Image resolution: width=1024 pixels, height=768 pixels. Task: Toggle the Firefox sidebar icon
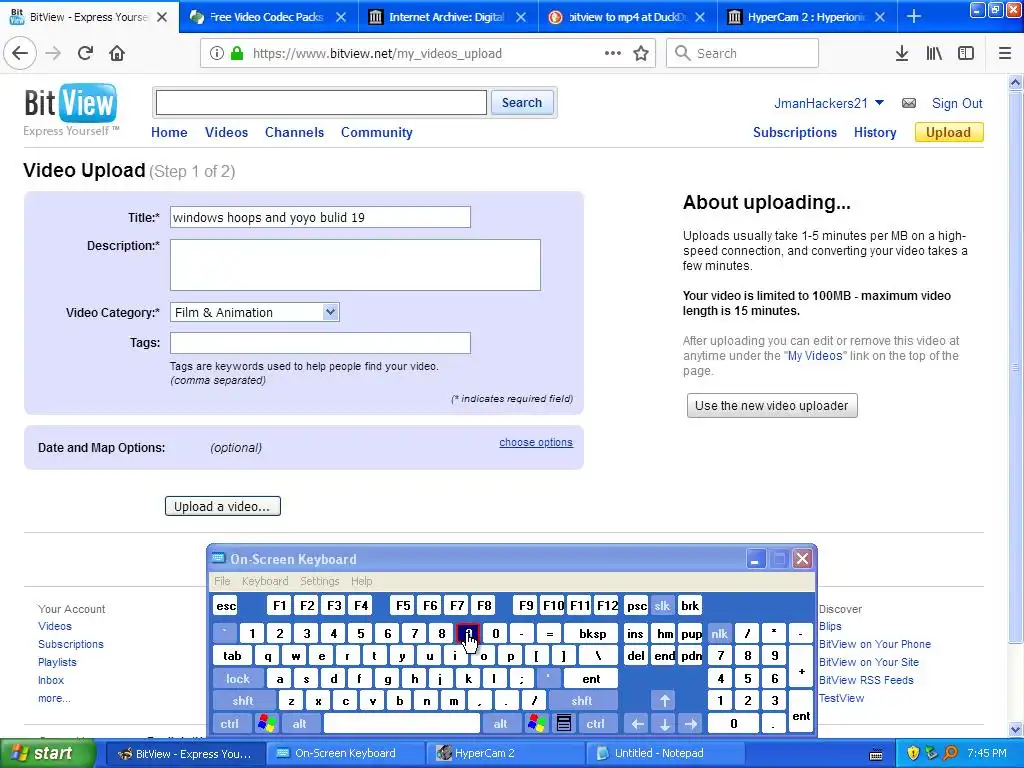click(966, 54)
